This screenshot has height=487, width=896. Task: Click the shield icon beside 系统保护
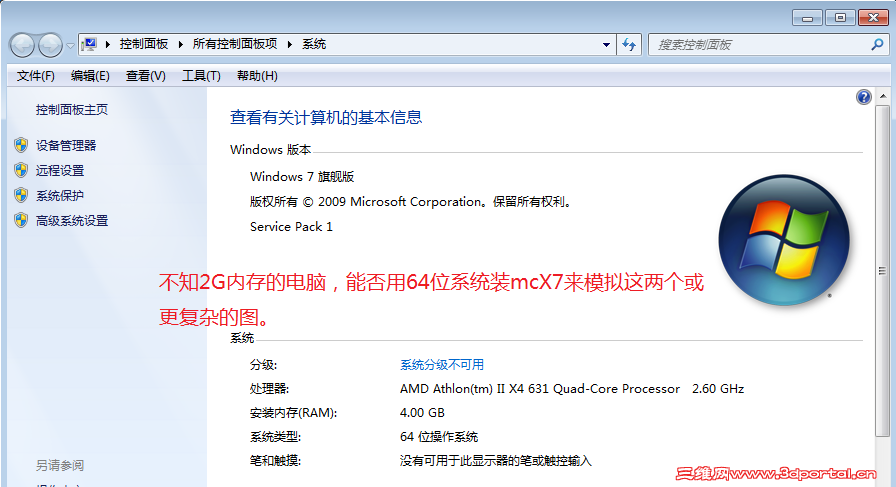click(x=21, y=195)
